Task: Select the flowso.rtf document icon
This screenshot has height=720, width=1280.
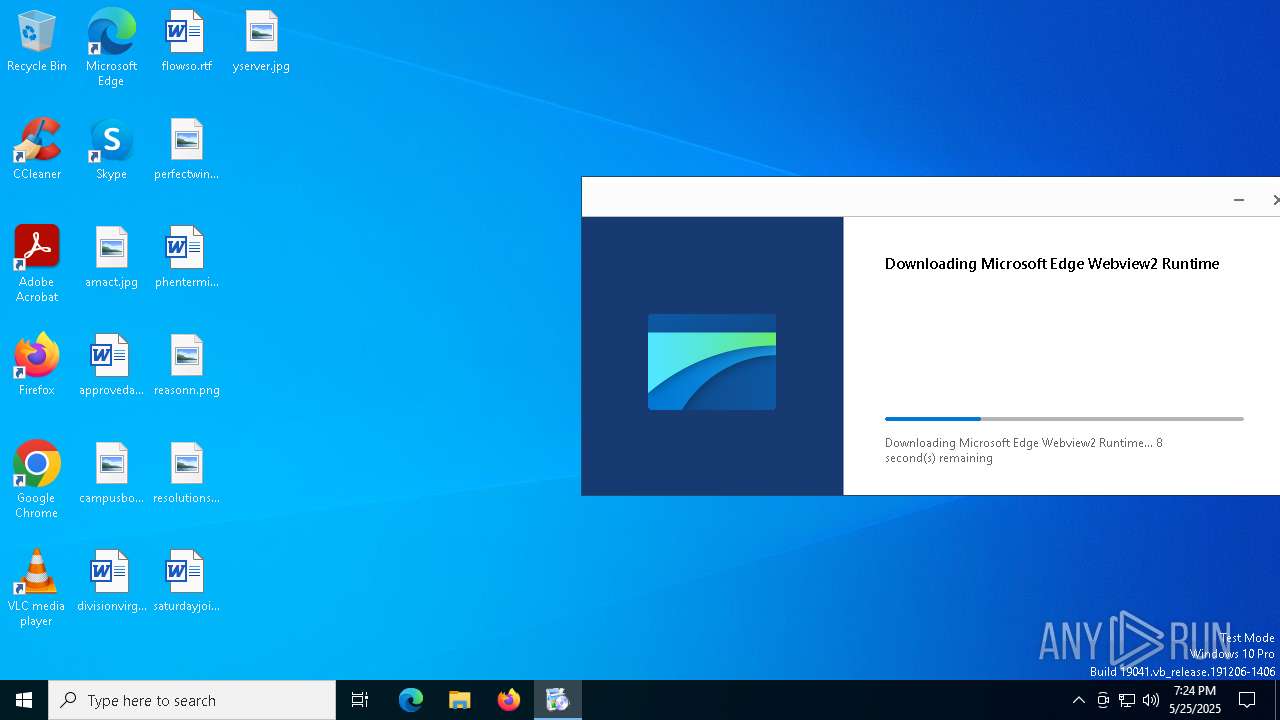Action: pyautogui.click(x=186, y=42)
